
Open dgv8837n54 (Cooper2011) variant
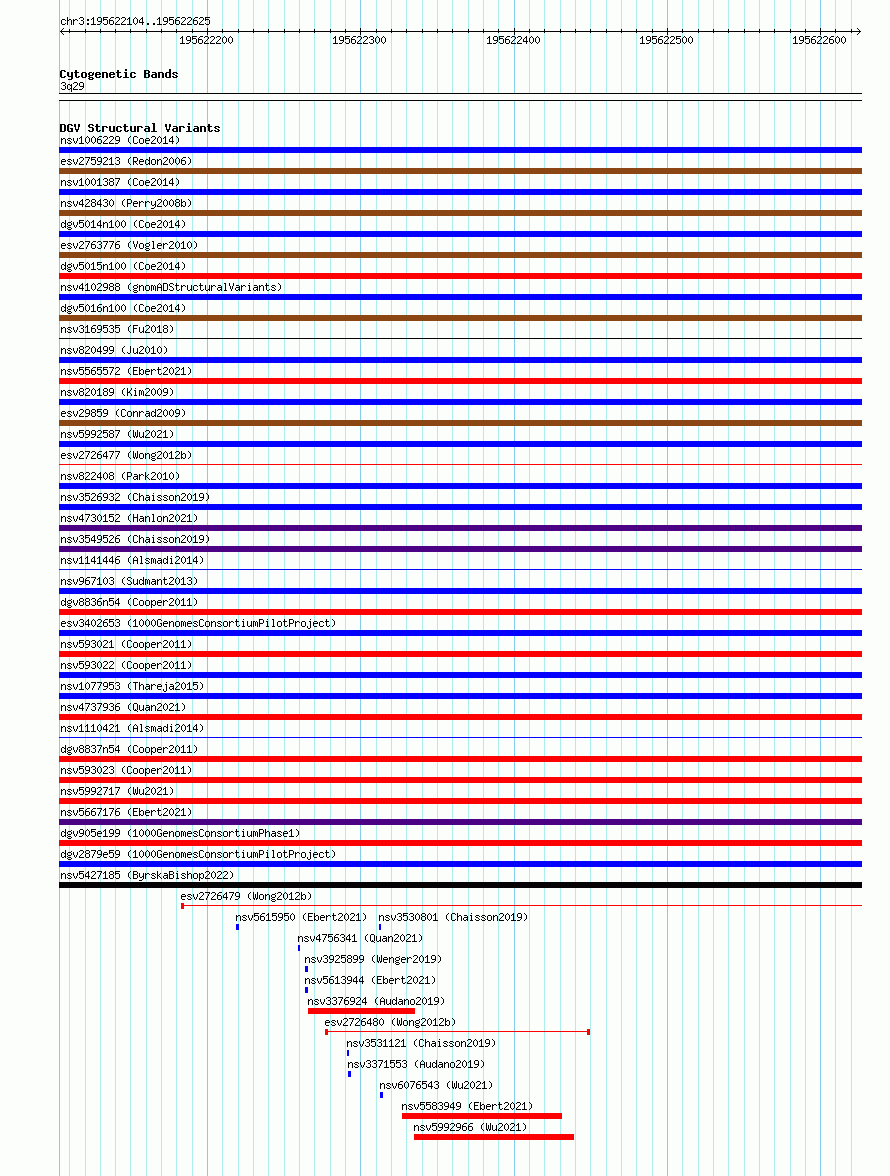129,749
